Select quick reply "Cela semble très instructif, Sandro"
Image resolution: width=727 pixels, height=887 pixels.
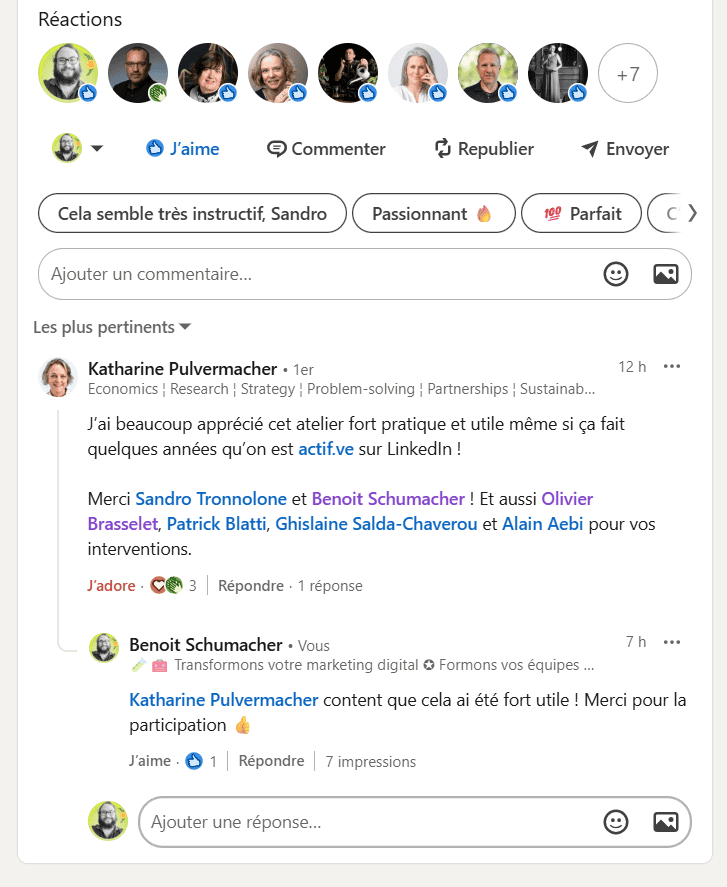(x=192, y=213)
